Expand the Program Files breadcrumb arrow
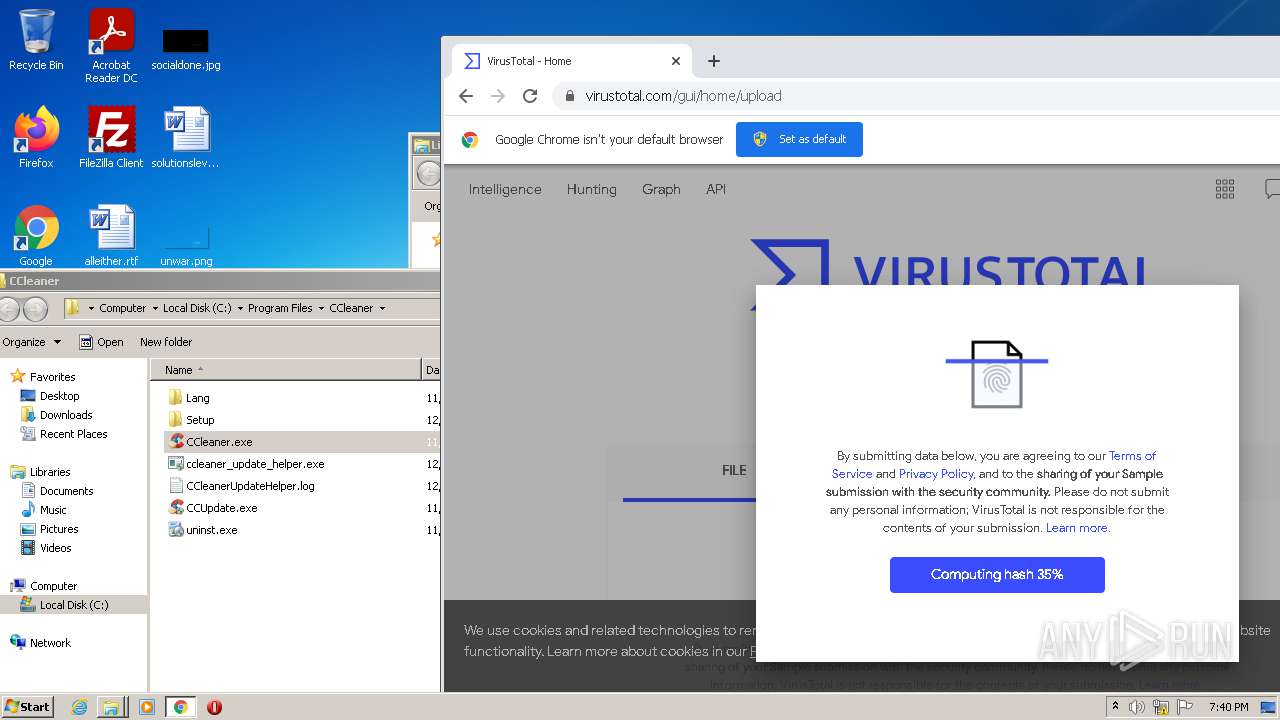Image resolution: width=1280 pixels, height=720 pixels. pos(320,309)
